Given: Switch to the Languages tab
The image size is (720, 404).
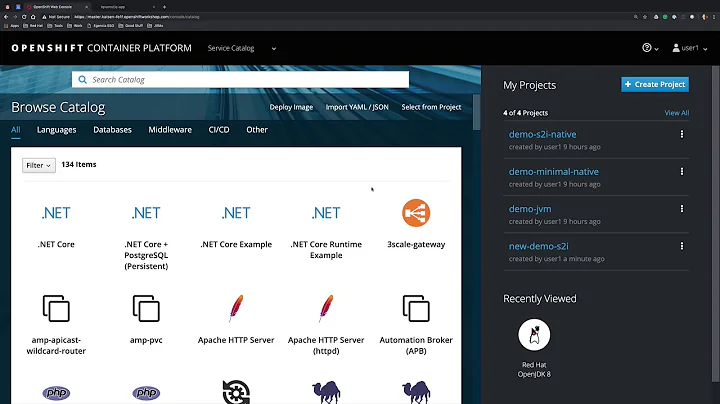Looking at the screenshot, I should pyautogui.click(x=56, y=130).
